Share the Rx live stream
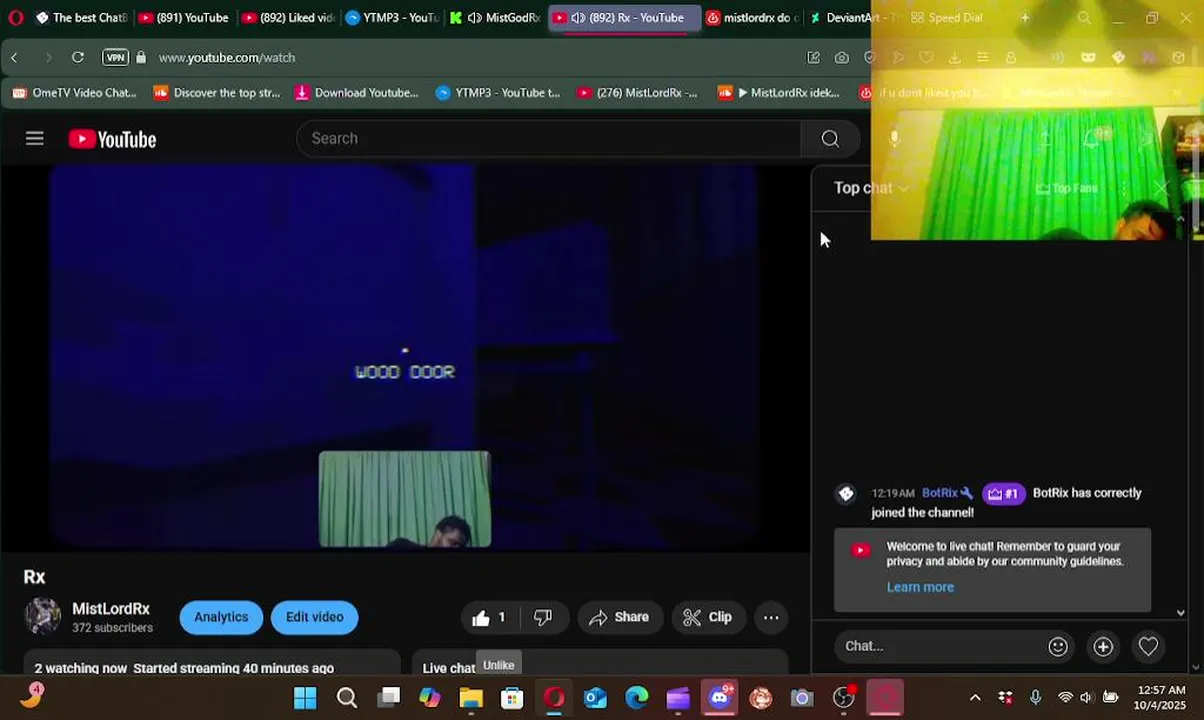 point(619,617)
